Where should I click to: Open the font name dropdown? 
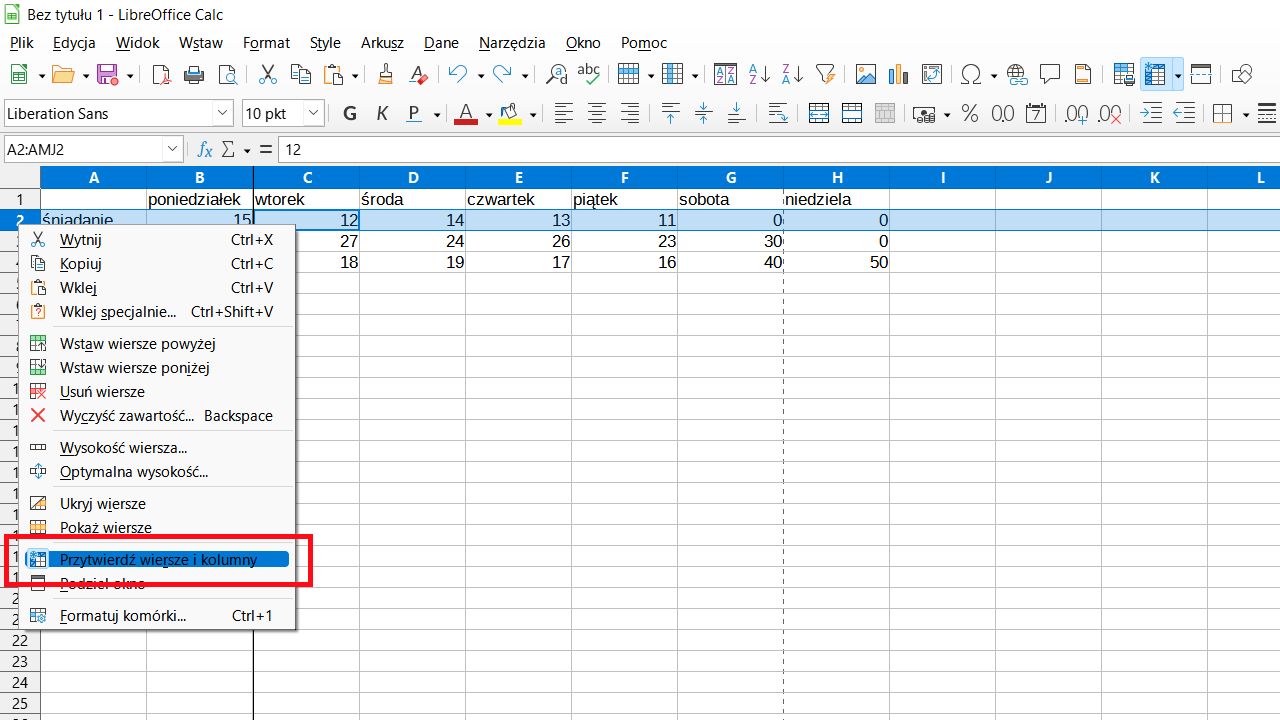point(222,113)
